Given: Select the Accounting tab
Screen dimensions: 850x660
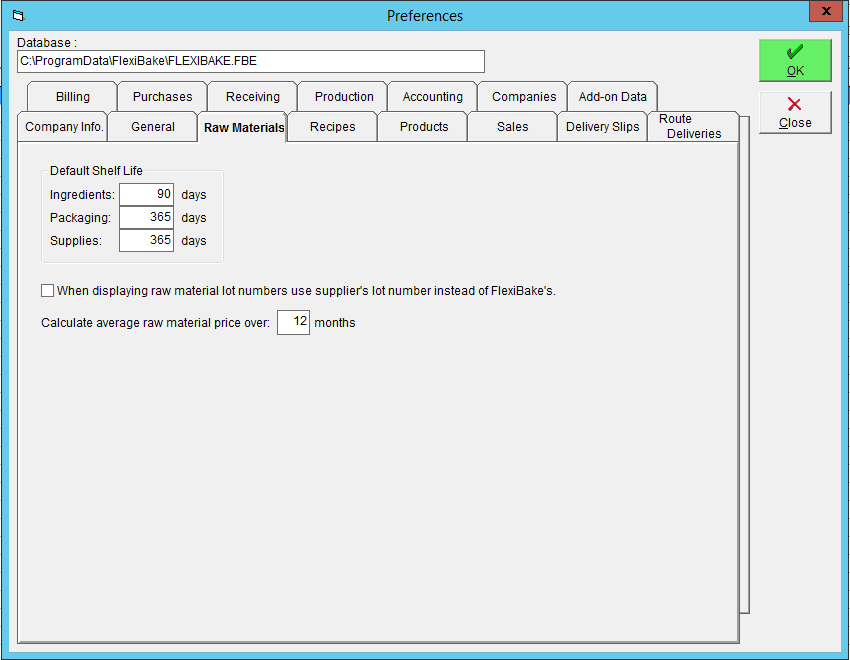Looking at the screenshot, I should pyautogui.click(x=433, y=96).
